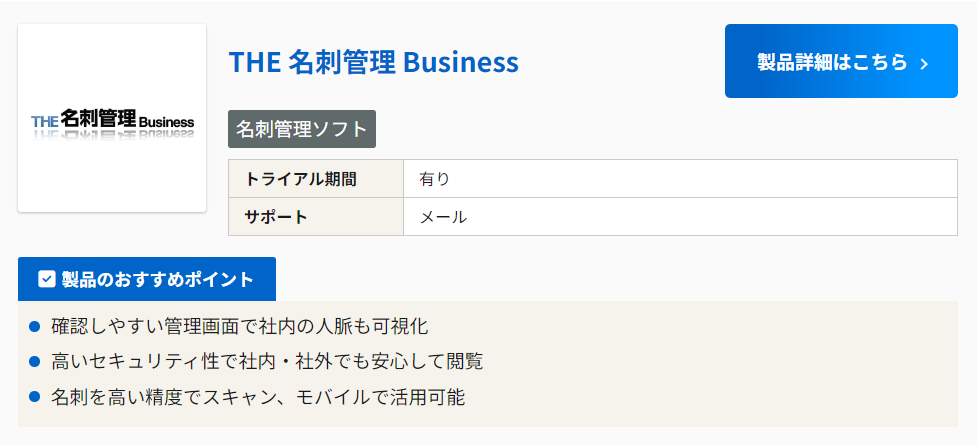Select the 製品のおすすめポイント tab label
The width and height of the screenshot is (977, 445).
158,279
